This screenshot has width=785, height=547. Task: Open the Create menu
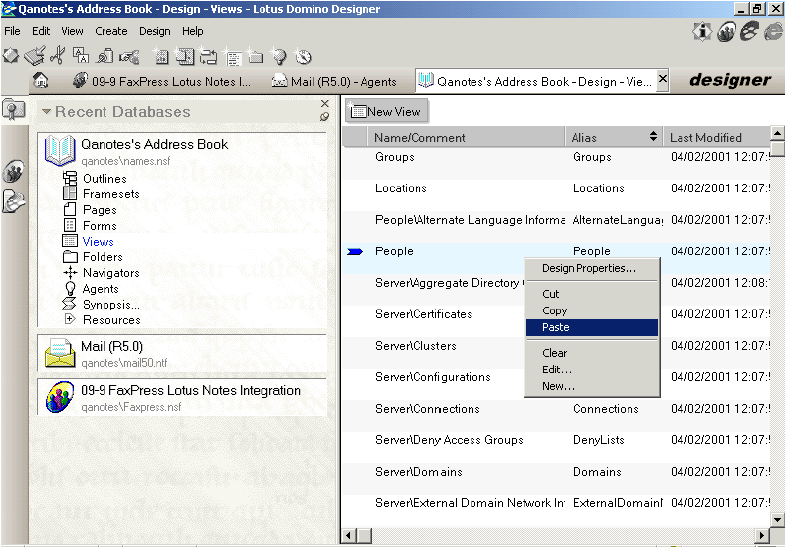[111, 31]
